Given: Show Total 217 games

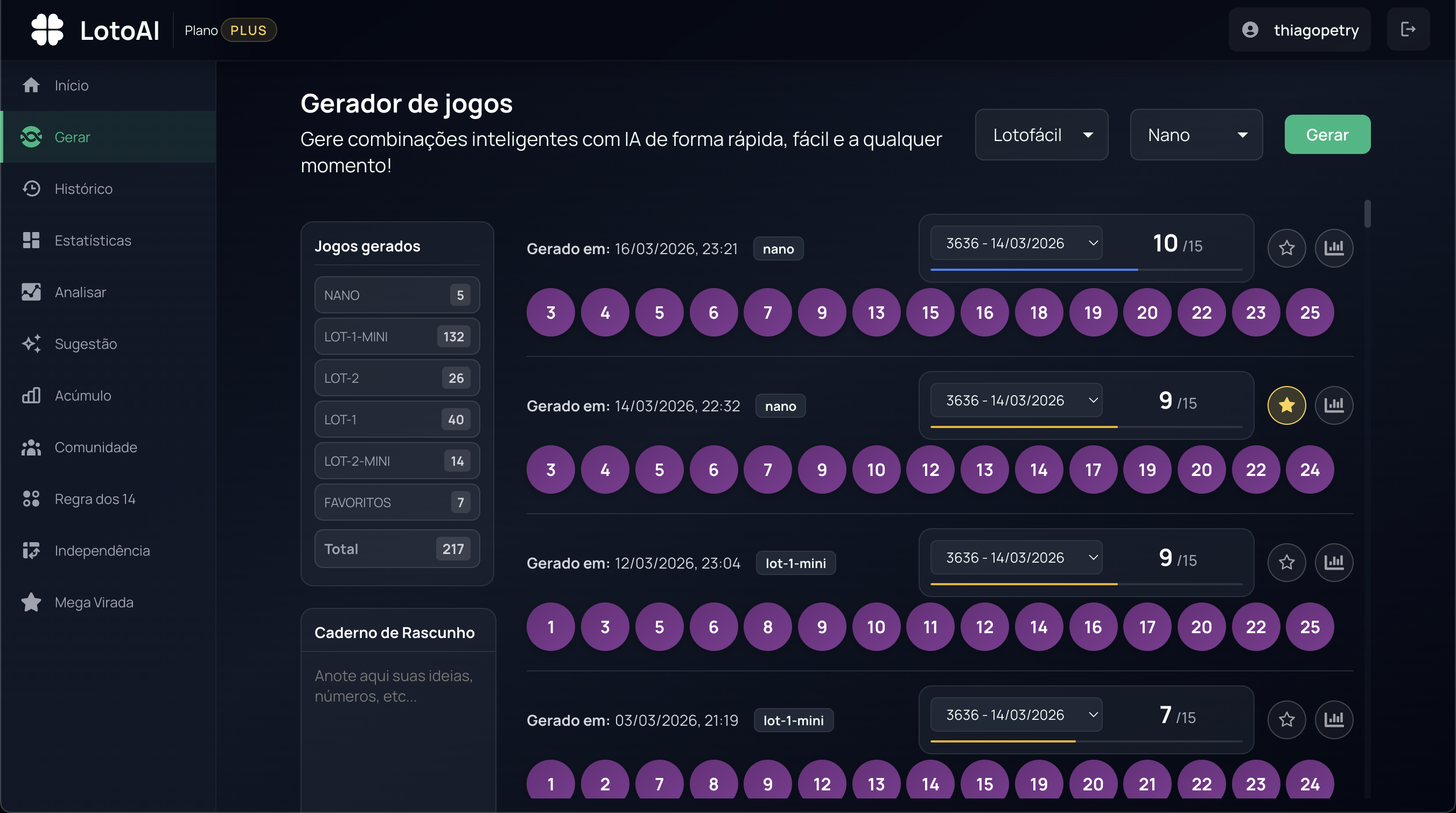Looking at the screenshot, I should [x=397, y=549].
